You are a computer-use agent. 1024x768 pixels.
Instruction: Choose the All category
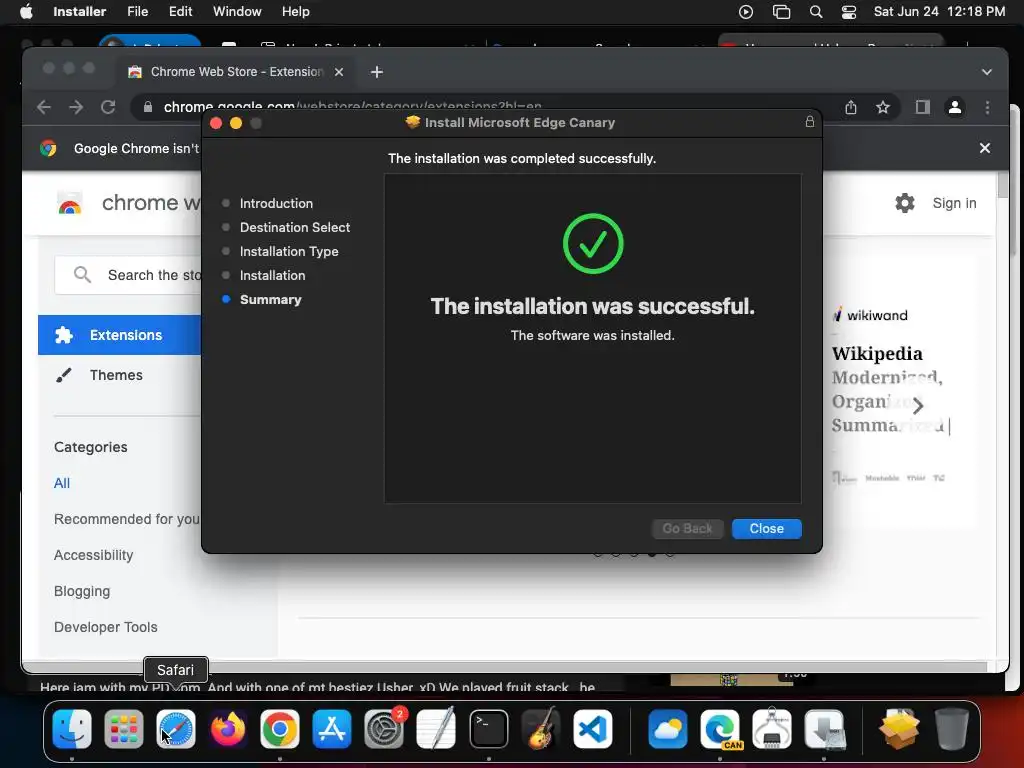click(x=62, y=483)
